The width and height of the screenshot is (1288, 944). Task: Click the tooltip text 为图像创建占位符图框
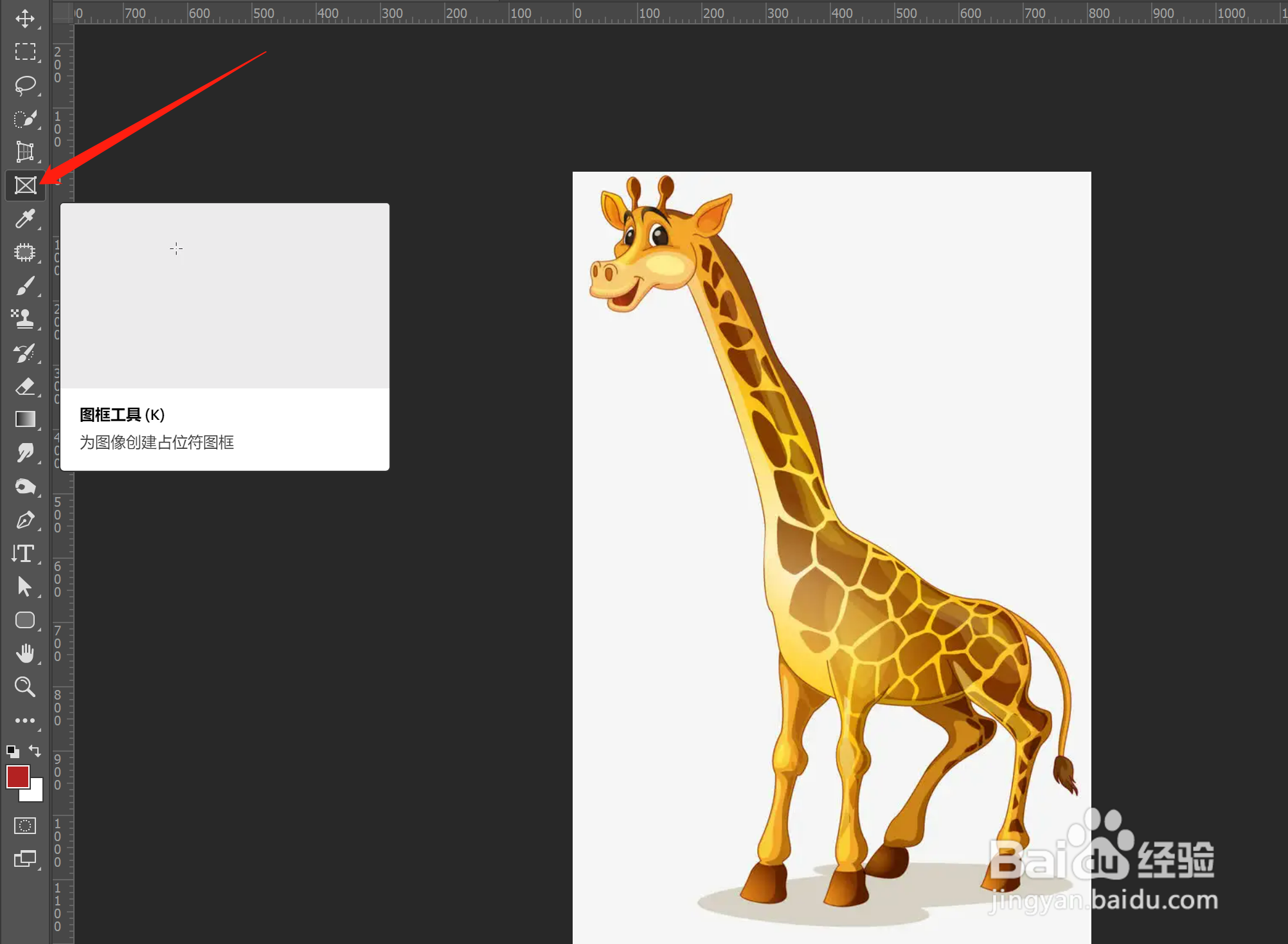point(157,442)
